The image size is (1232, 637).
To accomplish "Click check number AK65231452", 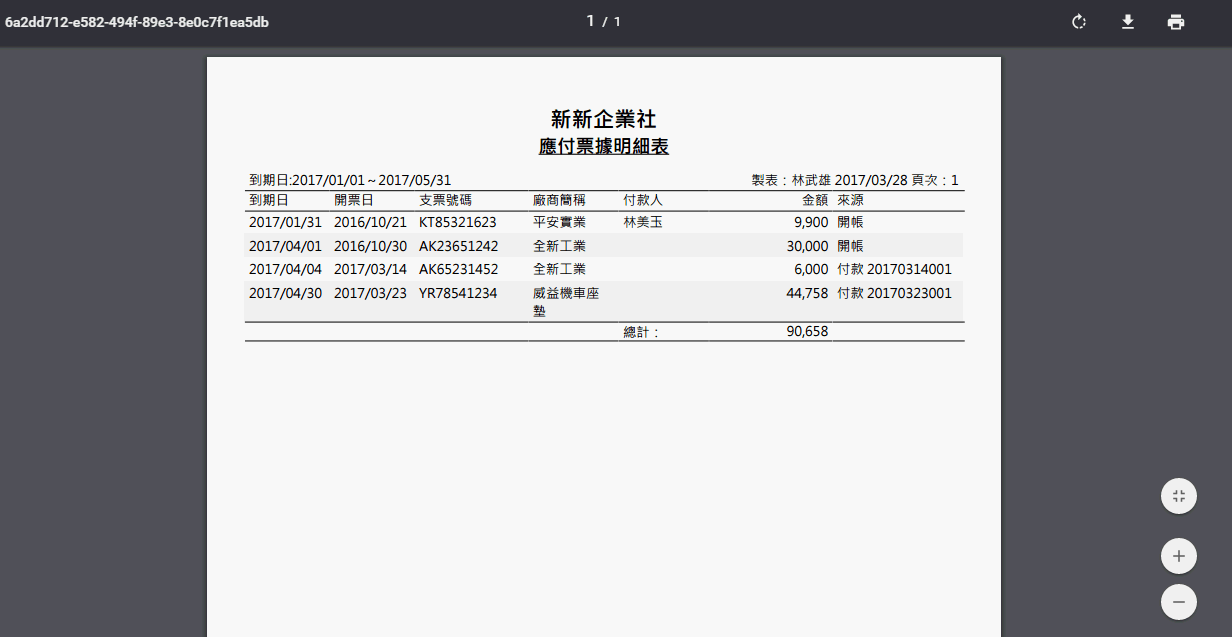I will 458,269.
